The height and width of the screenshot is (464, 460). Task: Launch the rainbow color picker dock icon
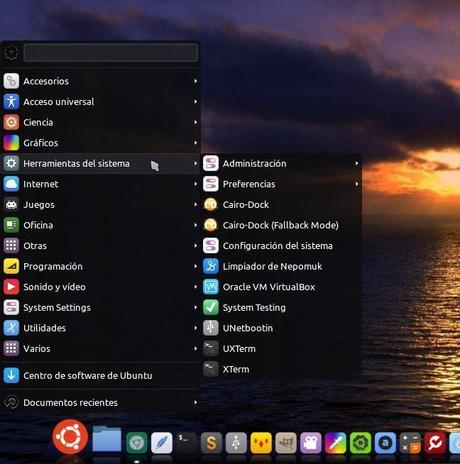[336, 443]
